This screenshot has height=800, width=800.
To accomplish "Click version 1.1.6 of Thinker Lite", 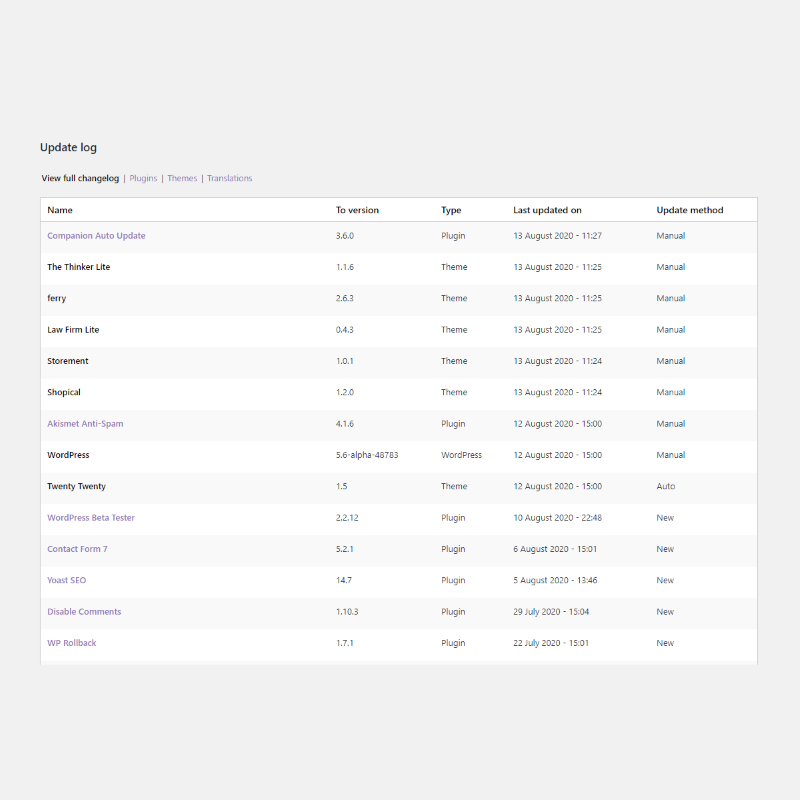I will click(x=345, y=267).
